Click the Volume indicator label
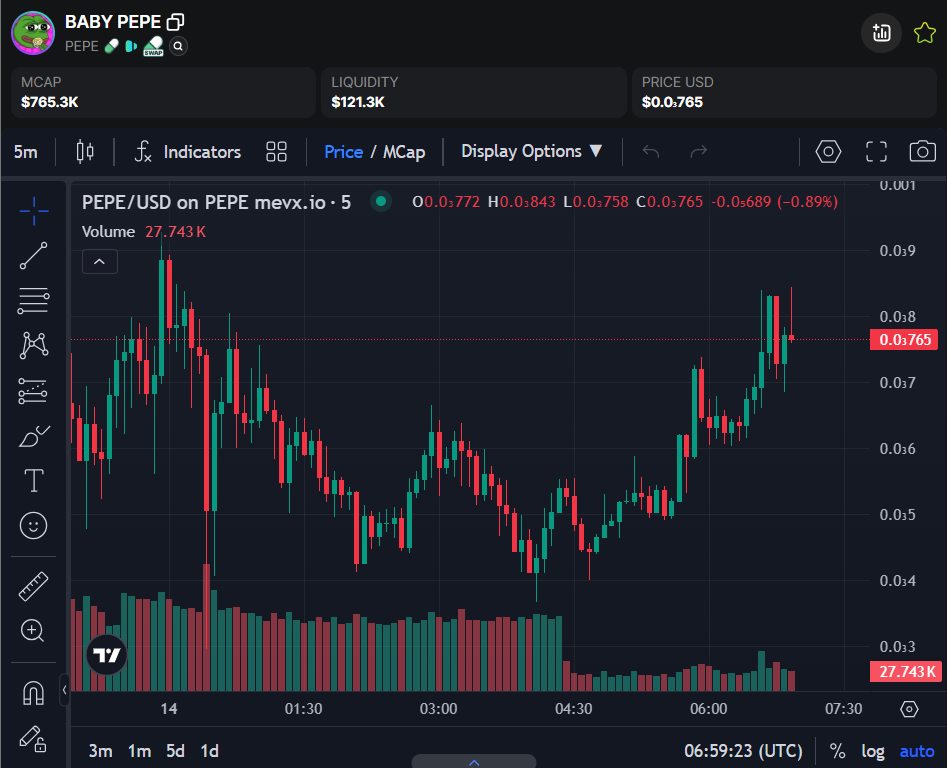The height and width of the screenshot is (768, 947). tap(108, 232)
